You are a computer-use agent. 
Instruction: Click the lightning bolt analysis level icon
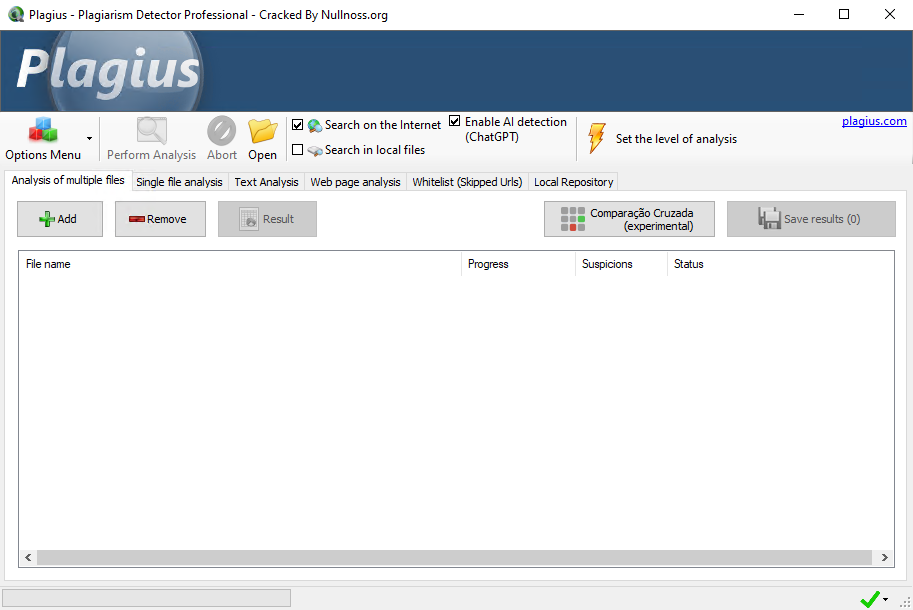click(x=597, y=138)
